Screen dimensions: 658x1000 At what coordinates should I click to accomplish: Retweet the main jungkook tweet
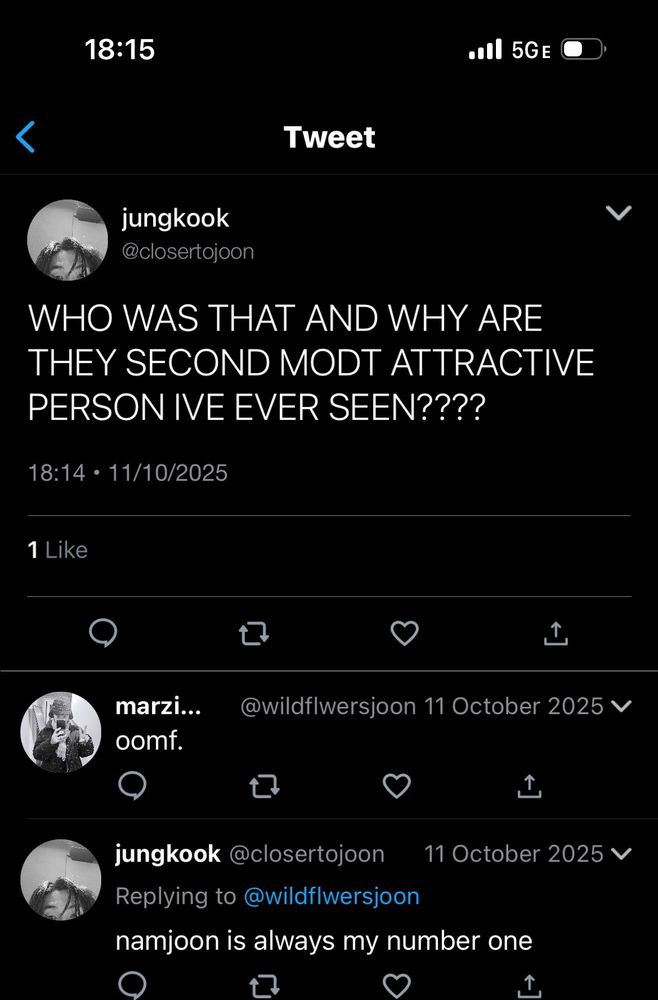[x=254, y=633]
